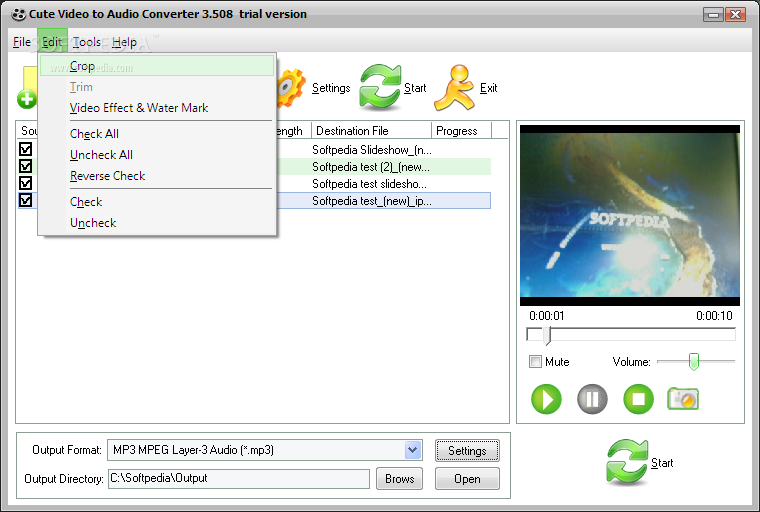Click the green arrows Start icon in toolbar
760x512 pixels.
(x=380, y=87)
